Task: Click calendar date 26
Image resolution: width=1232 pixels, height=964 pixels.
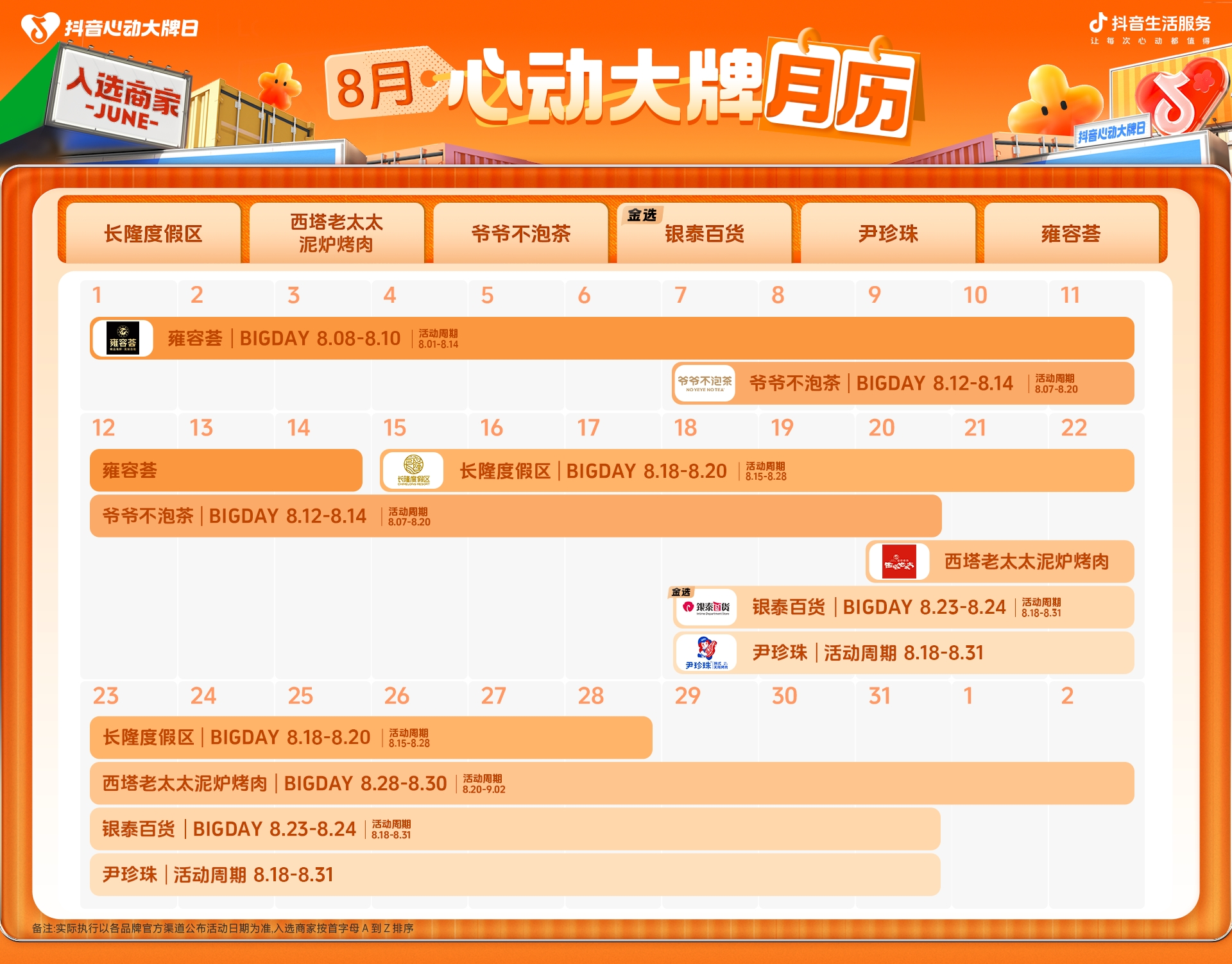Action: click(397, 696)
